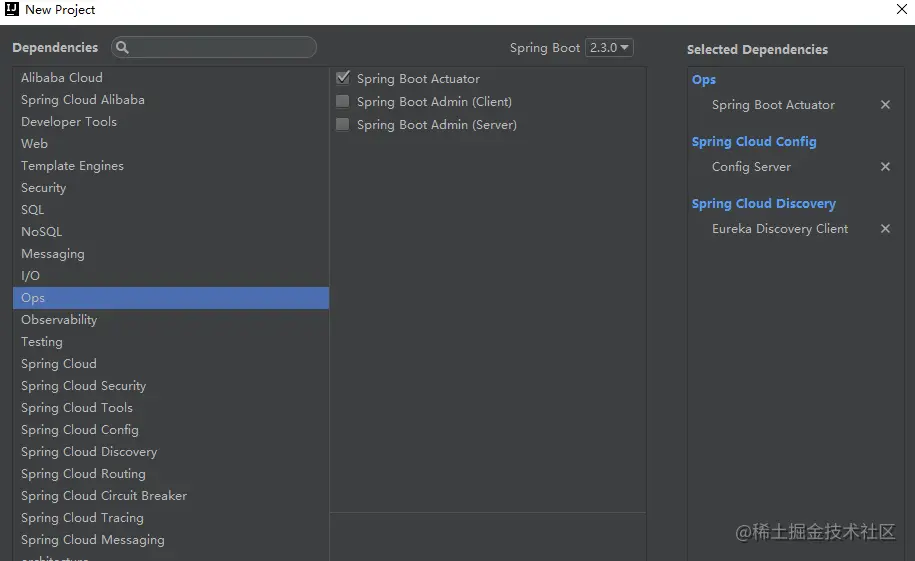Click the search magnifier icon
Viewport: 915px width, 561px height.
[121, 47]
